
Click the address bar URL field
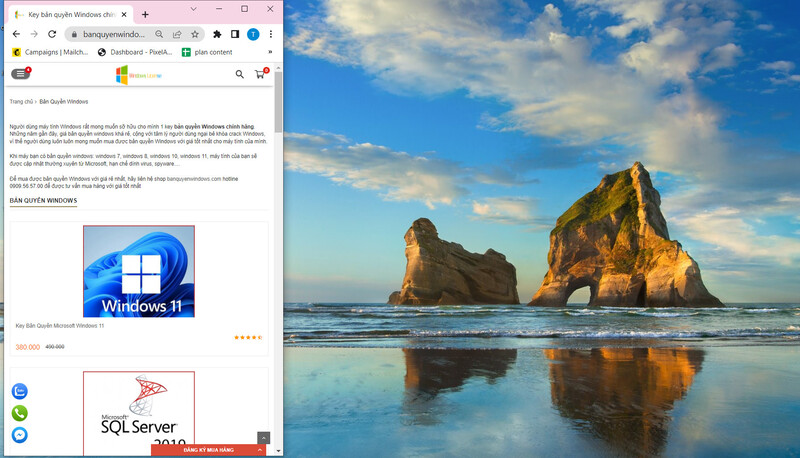(114, 34)
